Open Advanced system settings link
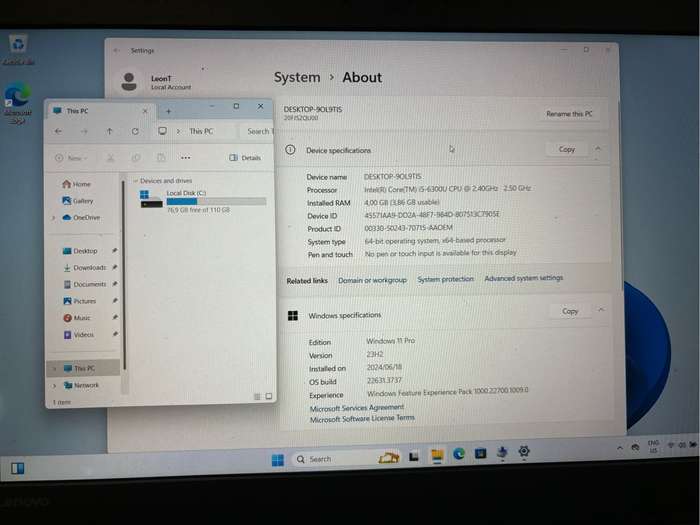The height and width of the screenshot is (525, 700). click(x=524, y=278)
